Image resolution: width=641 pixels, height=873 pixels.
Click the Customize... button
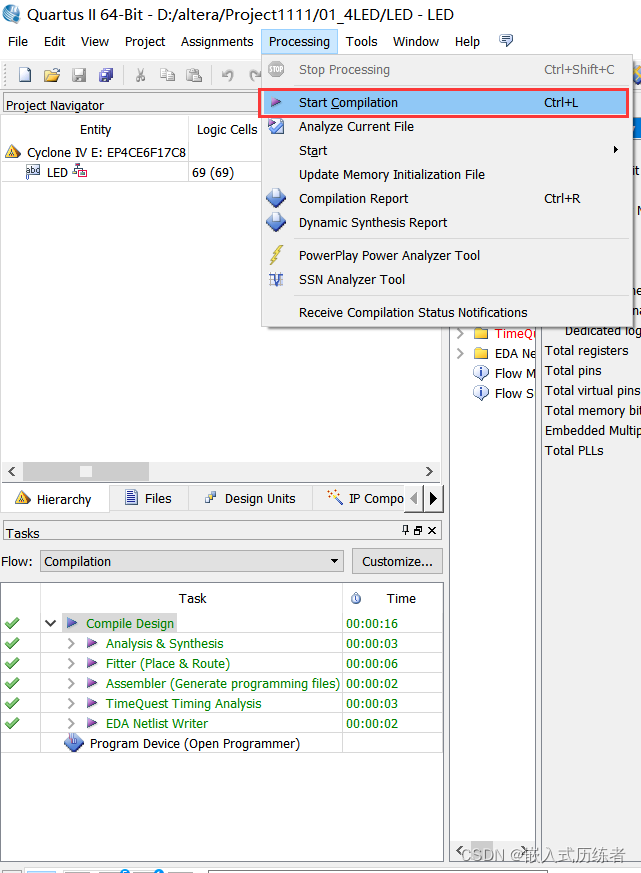tap(397, 561)
